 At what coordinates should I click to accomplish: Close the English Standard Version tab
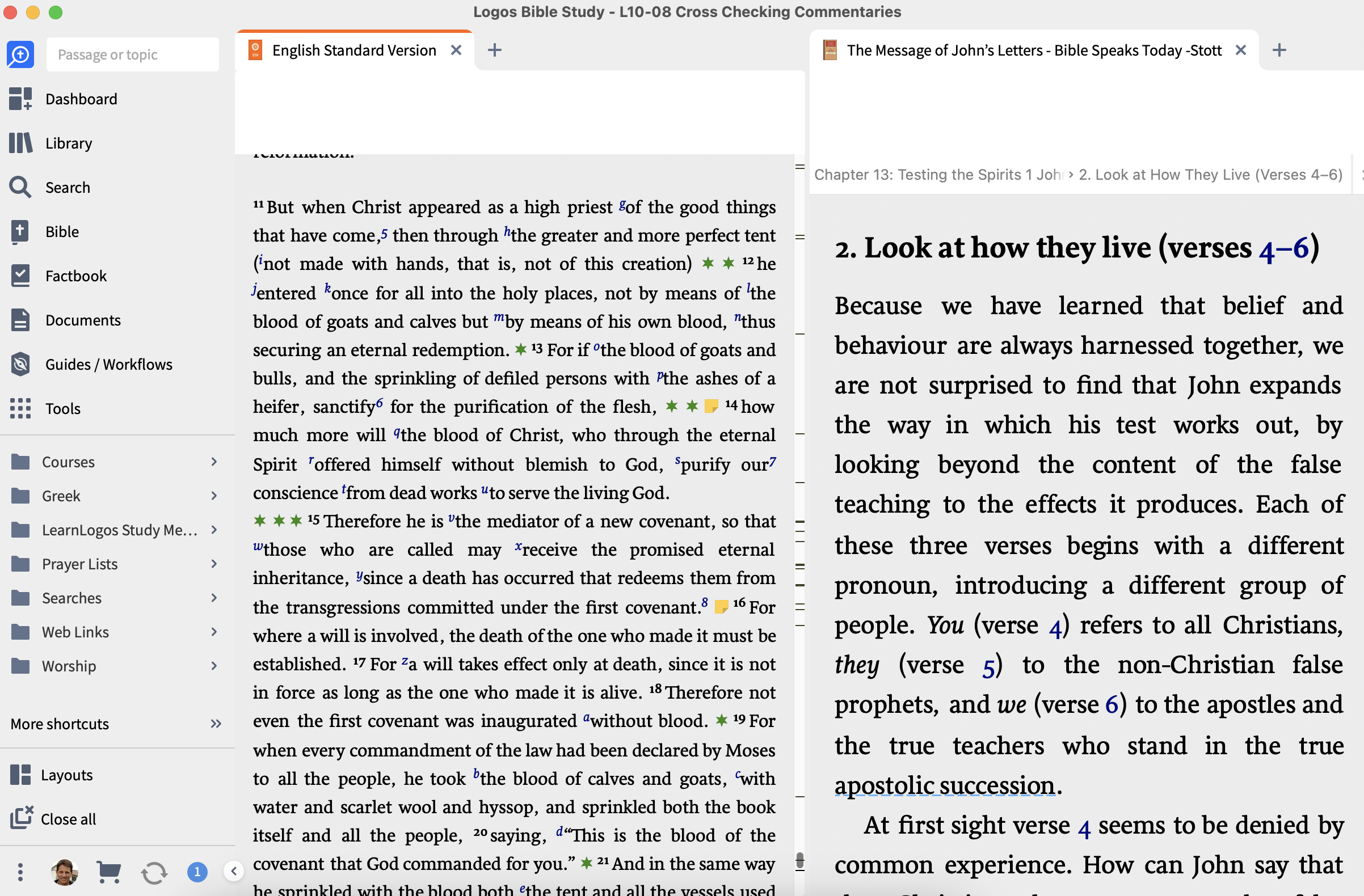[456, 50]
